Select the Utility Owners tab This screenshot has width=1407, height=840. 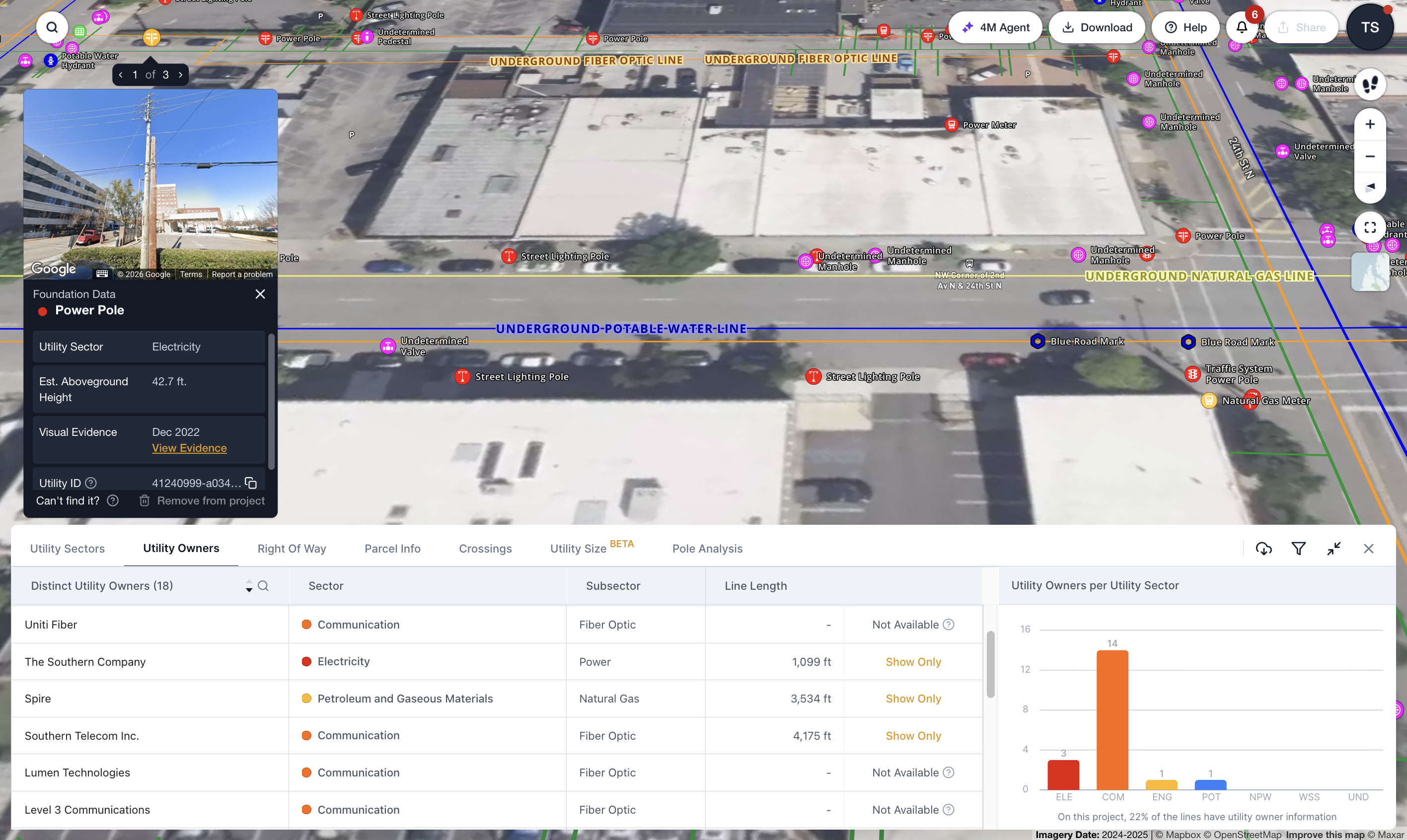[x=181, y=548]
